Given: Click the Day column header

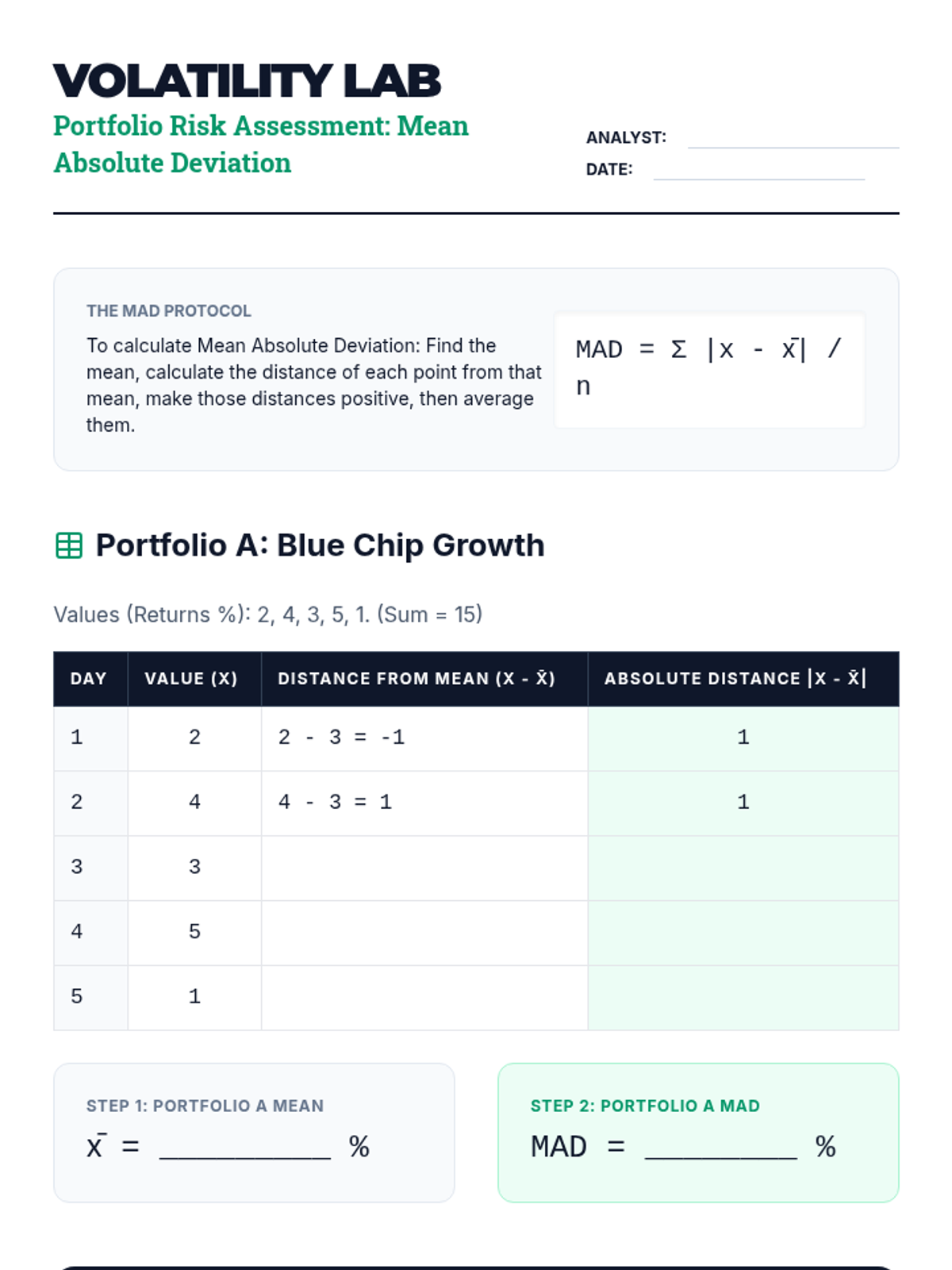Looking at the screenshot, I should pos(89,679).
